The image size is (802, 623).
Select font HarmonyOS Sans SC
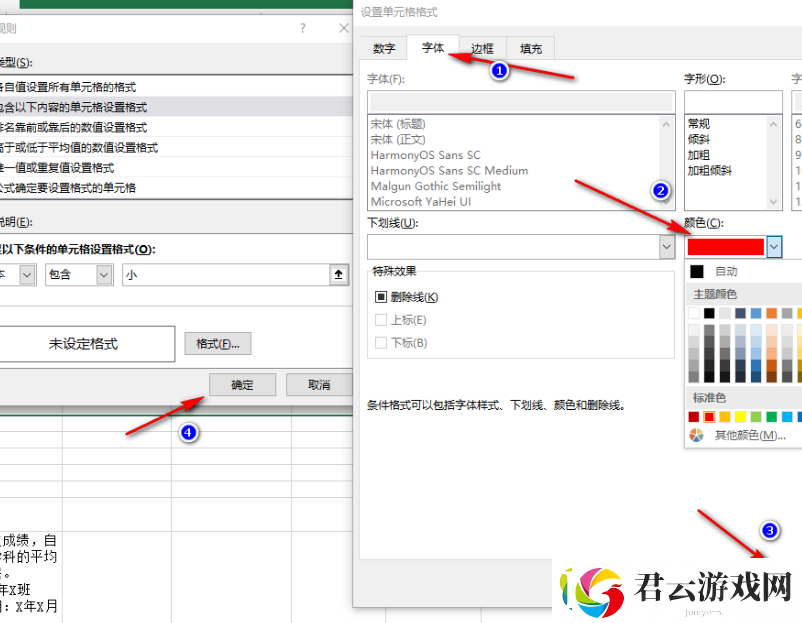click(x=426, y=155)
